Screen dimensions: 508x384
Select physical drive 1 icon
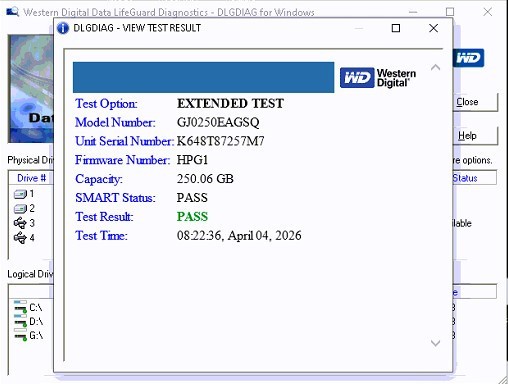click(x=20, y=194)
